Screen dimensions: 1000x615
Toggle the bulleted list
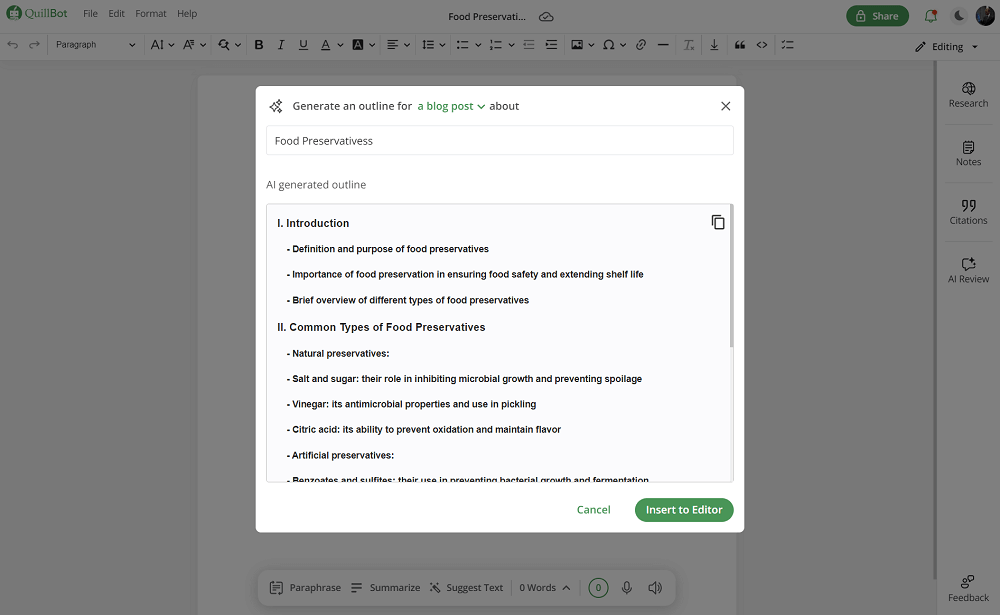(462, 45)
